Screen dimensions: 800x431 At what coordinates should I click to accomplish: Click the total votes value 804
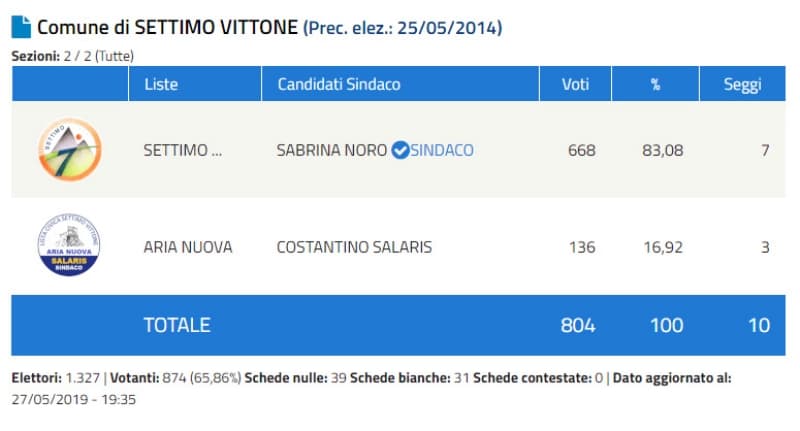pos(579,325)
